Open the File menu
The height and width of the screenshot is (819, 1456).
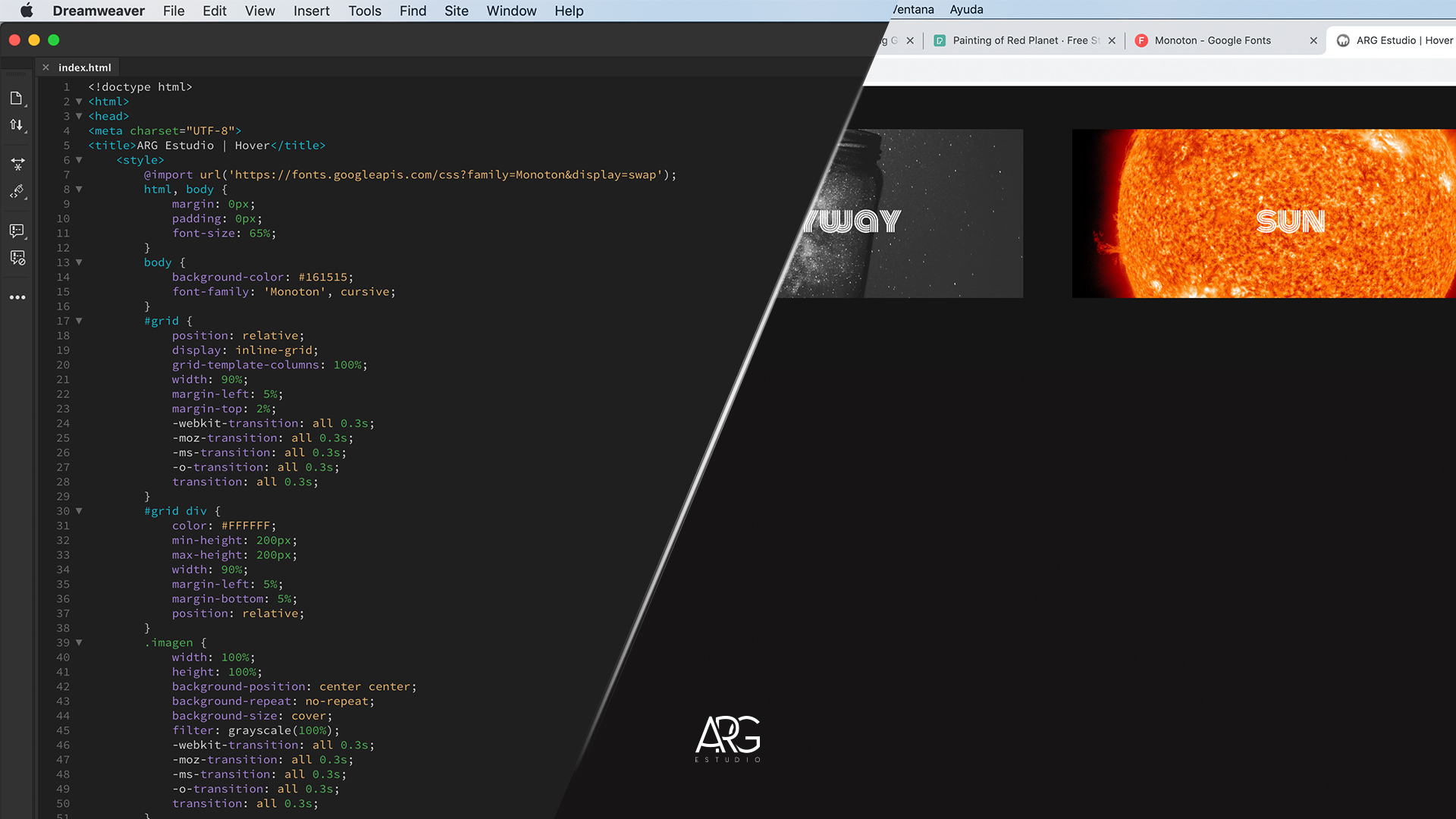pyautogui.click(x=174, y=11)
